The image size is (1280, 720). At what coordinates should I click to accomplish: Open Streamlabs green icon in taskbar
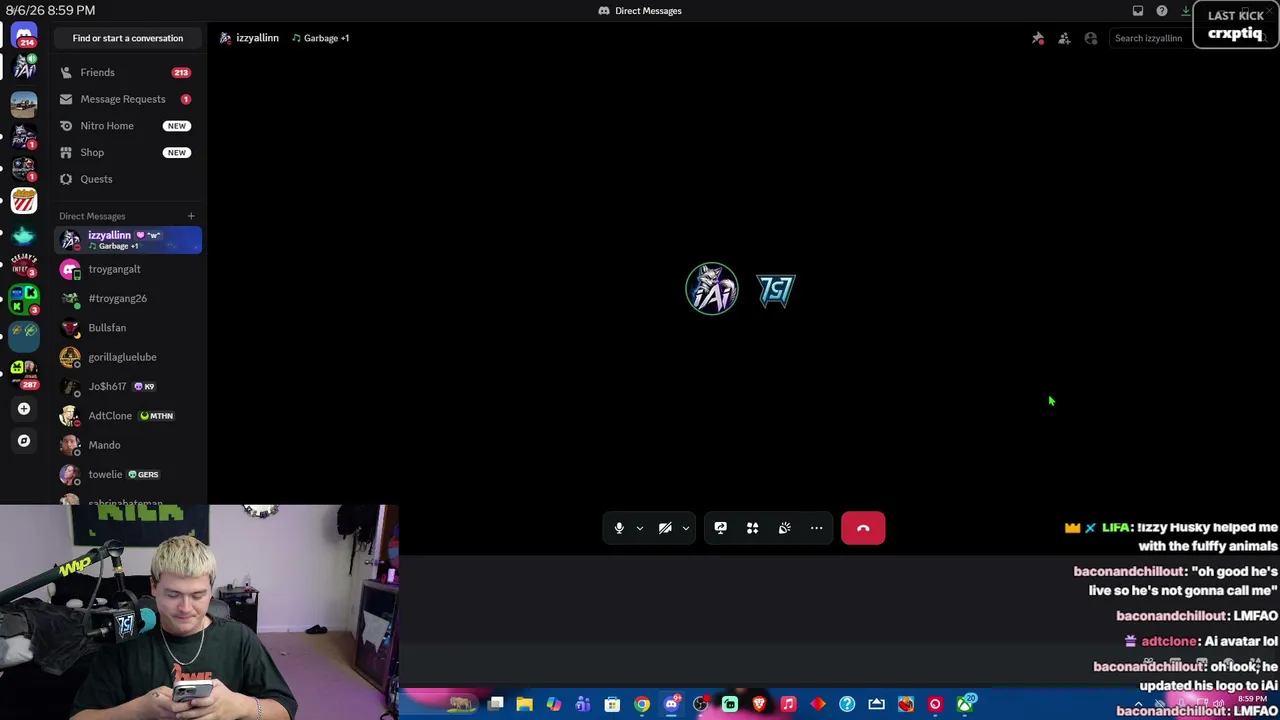pos(730,705)
